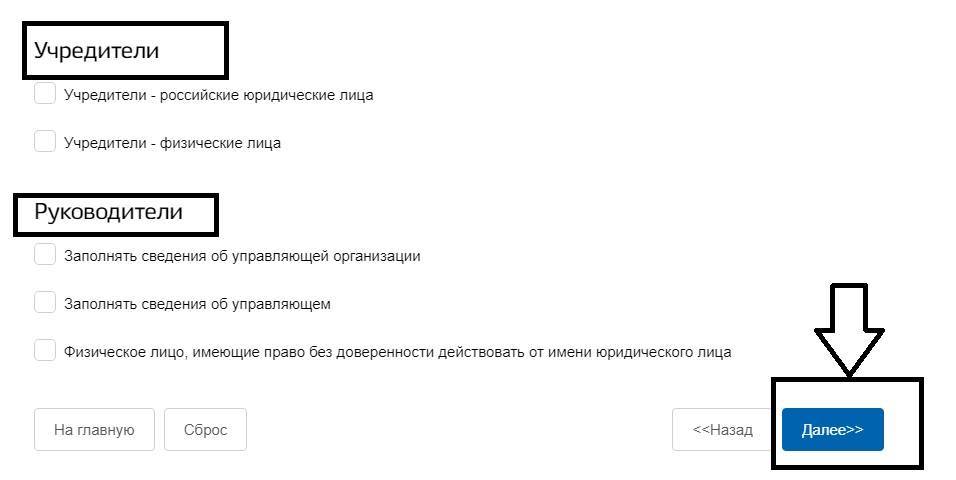Viewport: 956px width, 480px height.
Task: Tick the Учредители - физические лица checkbox
Action: click(45, 141)
